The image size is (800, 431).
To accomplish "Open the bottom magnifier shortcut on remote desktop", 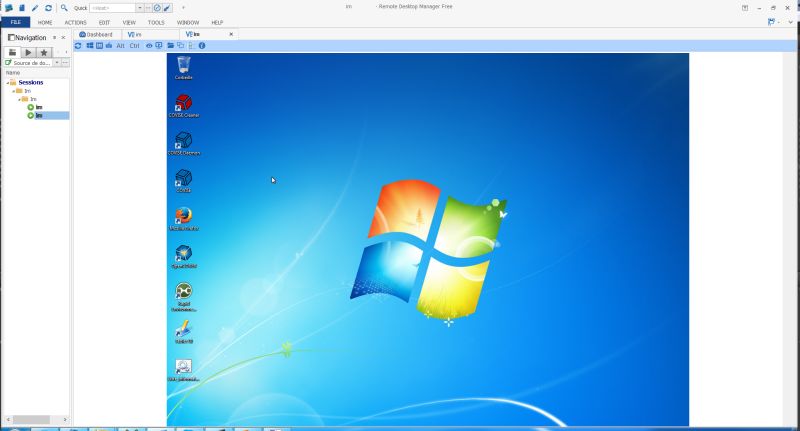I will [184, 370].
